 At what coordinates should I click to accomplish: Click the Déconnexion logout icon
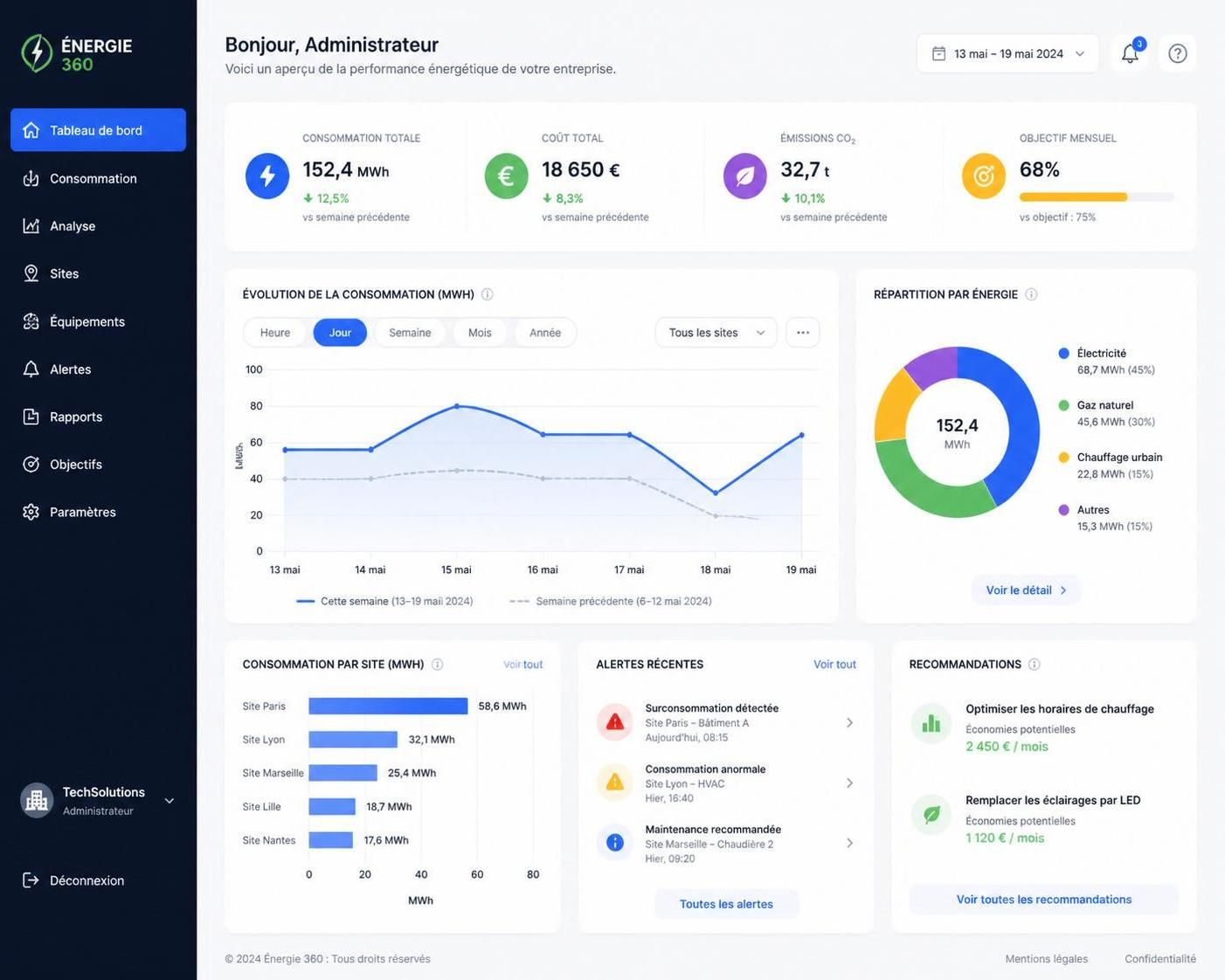point(31,880)
